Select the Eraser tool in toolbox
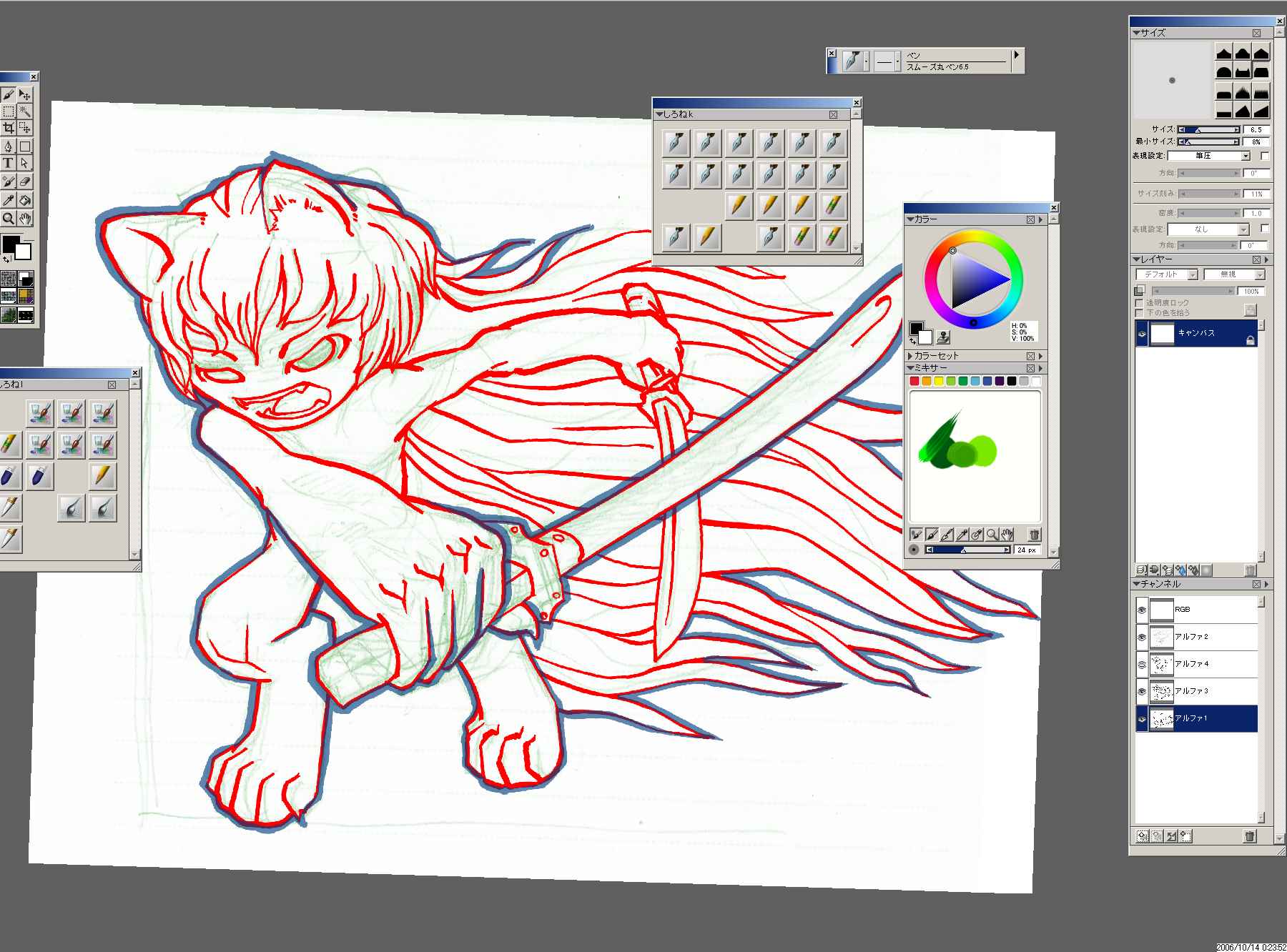 point(25,182)
